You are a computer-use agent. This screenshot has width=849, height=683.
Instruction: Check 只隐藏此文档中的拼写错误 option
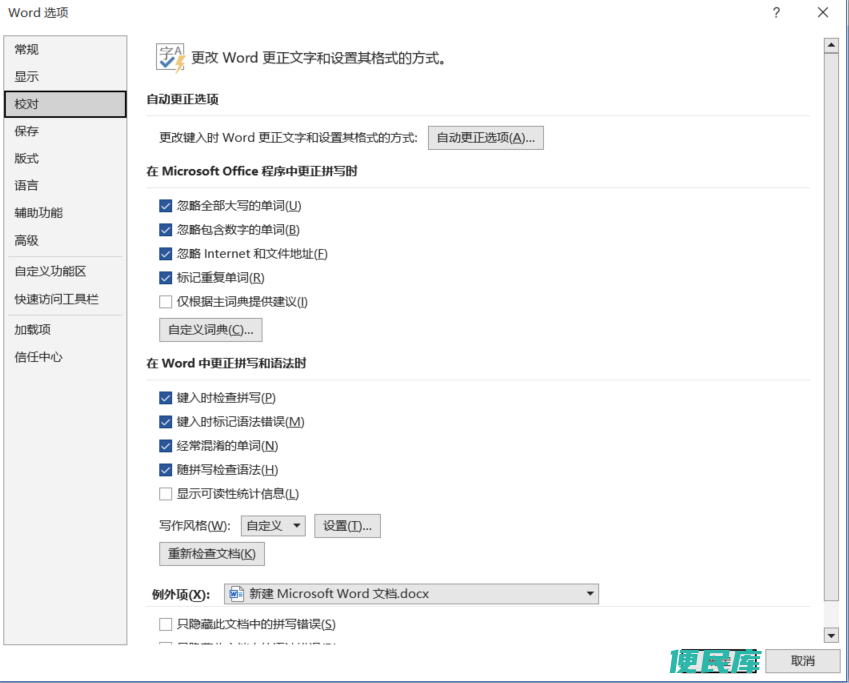tap(166, 625)
